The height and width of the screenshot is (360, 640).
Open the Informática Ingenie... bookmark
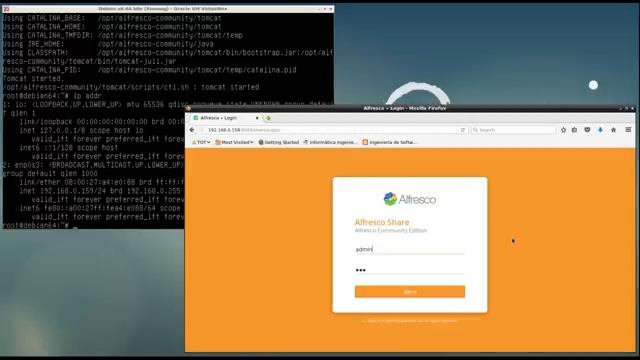pyautogui.click(x=330, y=142)
